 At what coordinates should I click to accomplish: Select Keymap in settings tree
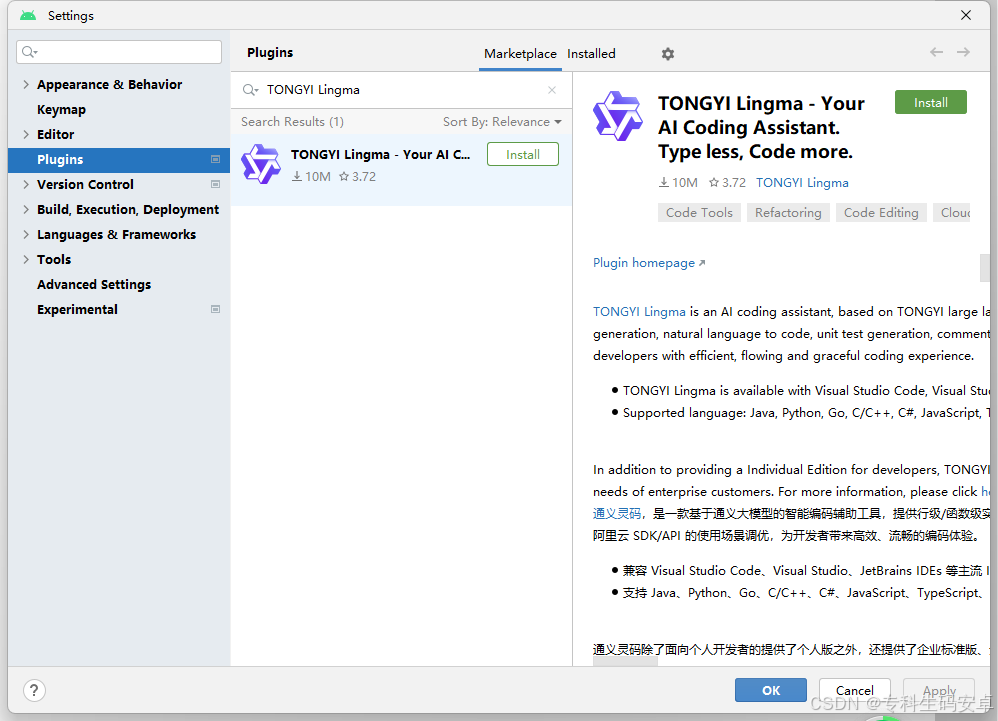click(x=61, y=109)
